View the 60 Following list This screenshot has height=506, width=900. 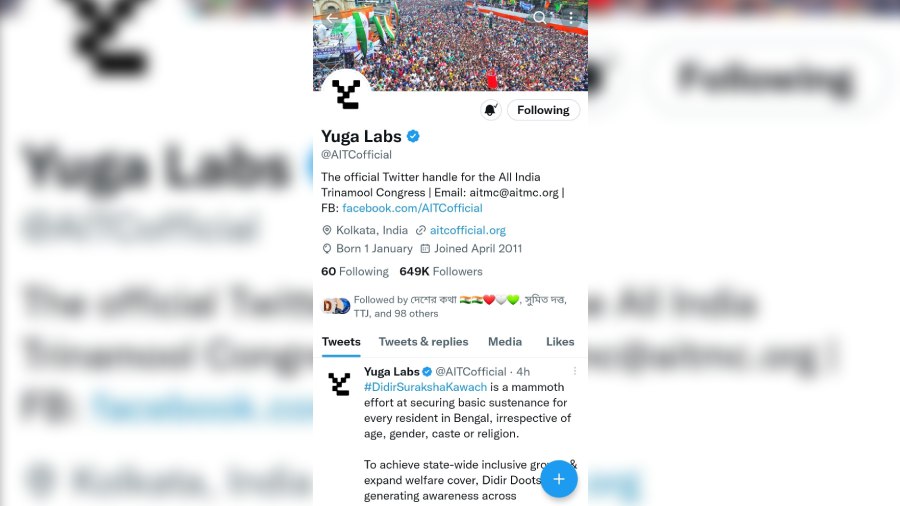(355, 271)
